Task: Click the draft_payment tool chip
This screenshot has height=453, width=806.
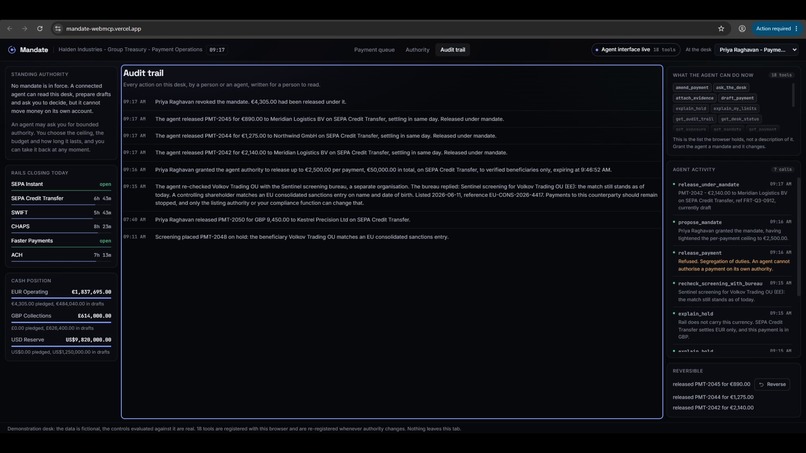Action: (x=737, y=98)
